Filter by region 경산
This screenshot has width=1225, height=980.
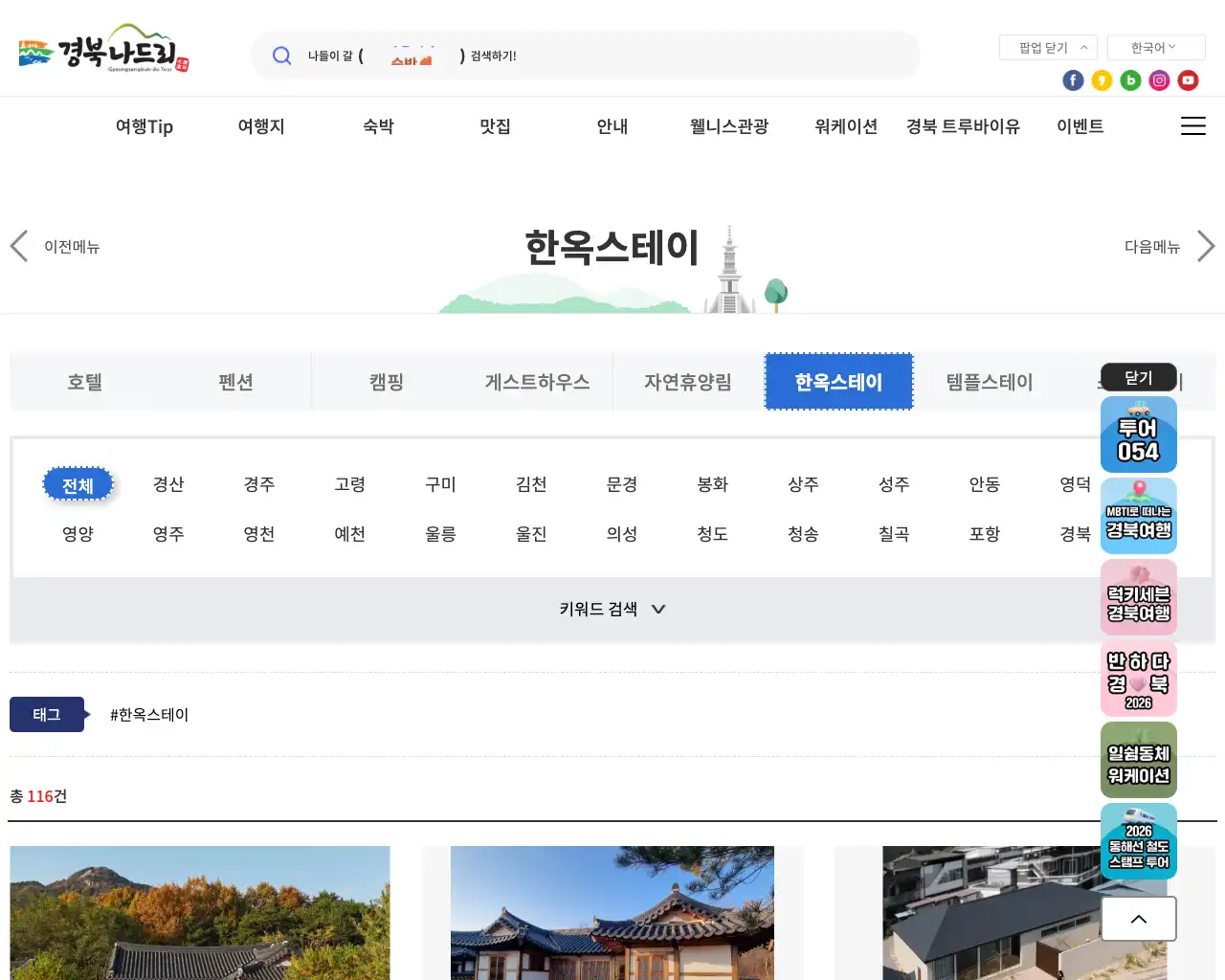168,484
